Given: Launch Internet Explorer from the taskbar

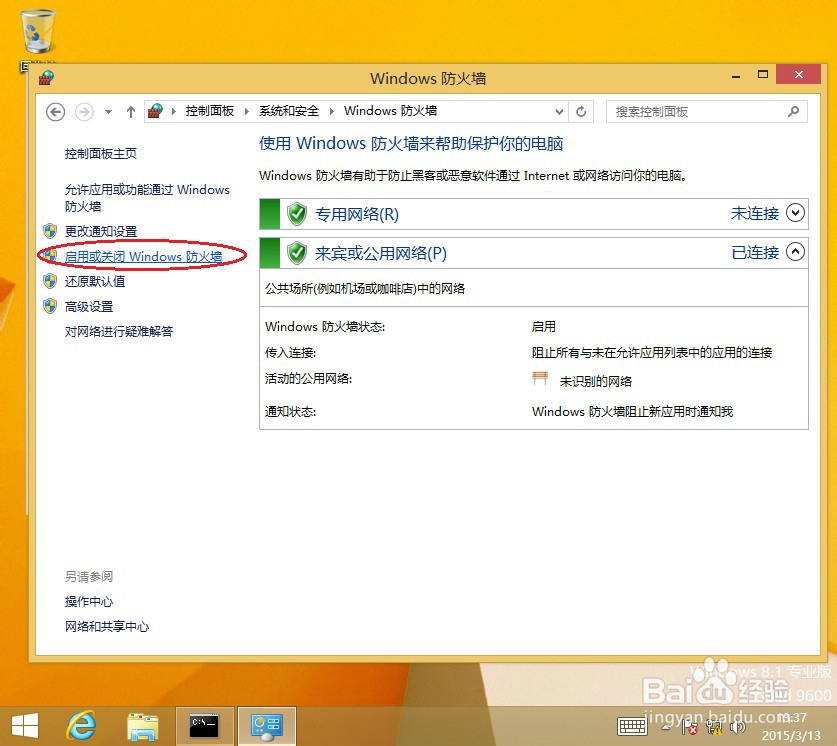Looking at the screenshot, I should (x=81, y=726).
